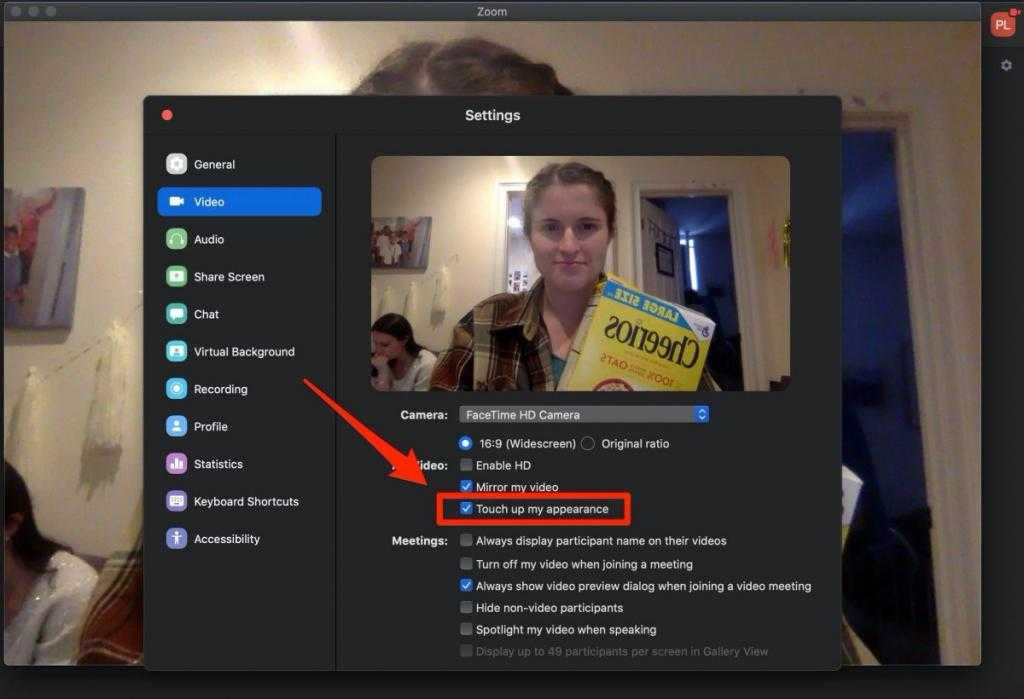Click the gear icon below PL avatar
The width and height of the screenshot is (1024, 699).
[1006, 66]
